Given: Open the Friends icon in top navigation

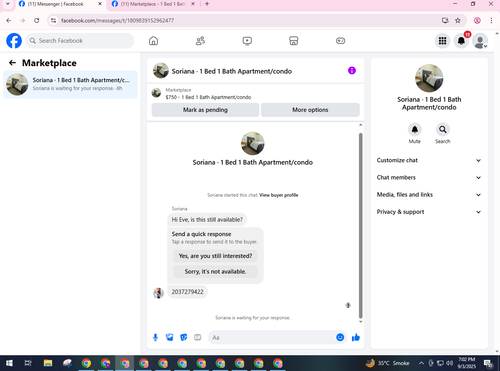Looking at the screenshot, I should pyautogui.click(x=200, y=41).
